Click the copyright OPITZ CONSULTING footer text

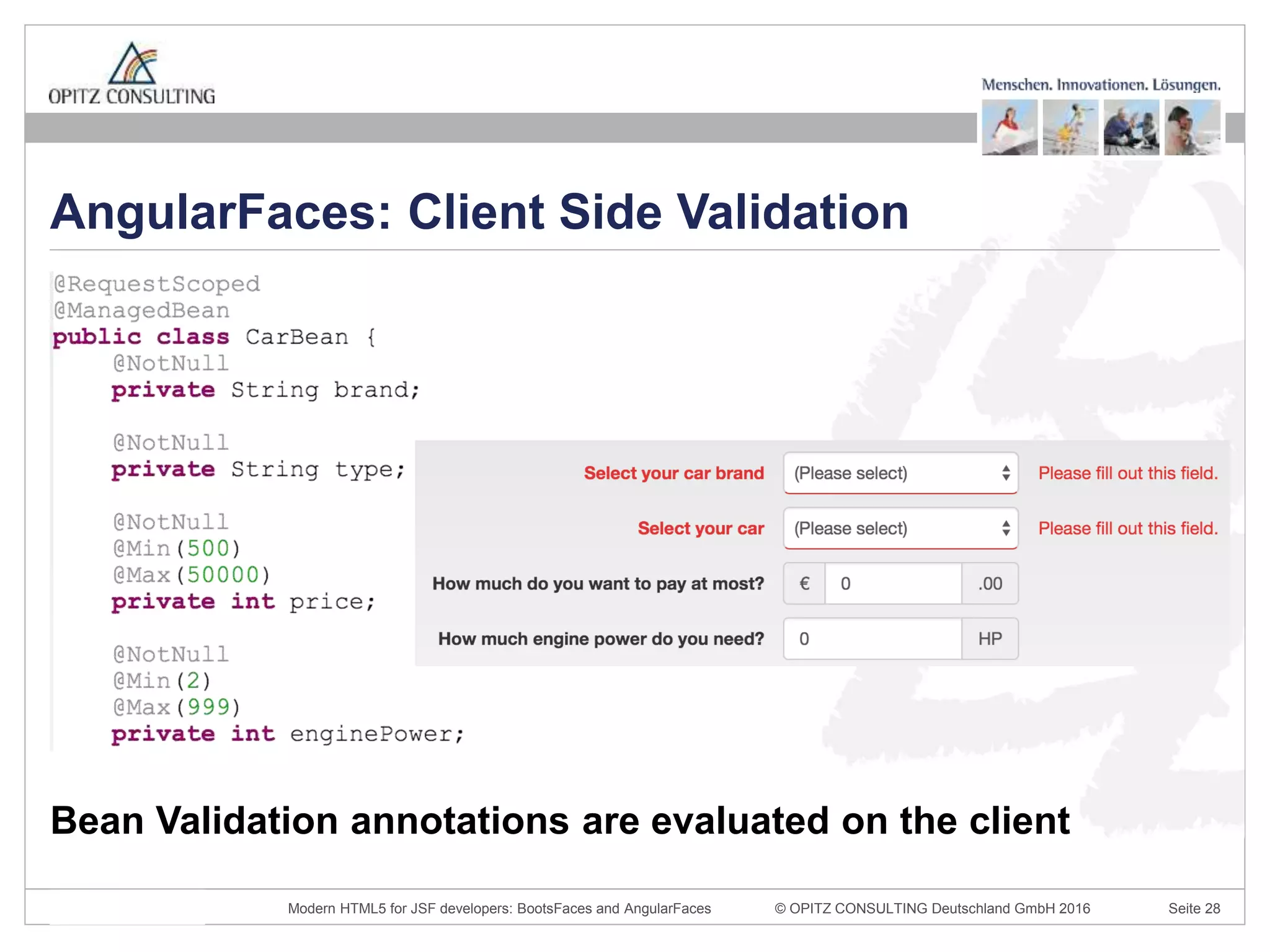pyautogui.click(x=932, y=909)
